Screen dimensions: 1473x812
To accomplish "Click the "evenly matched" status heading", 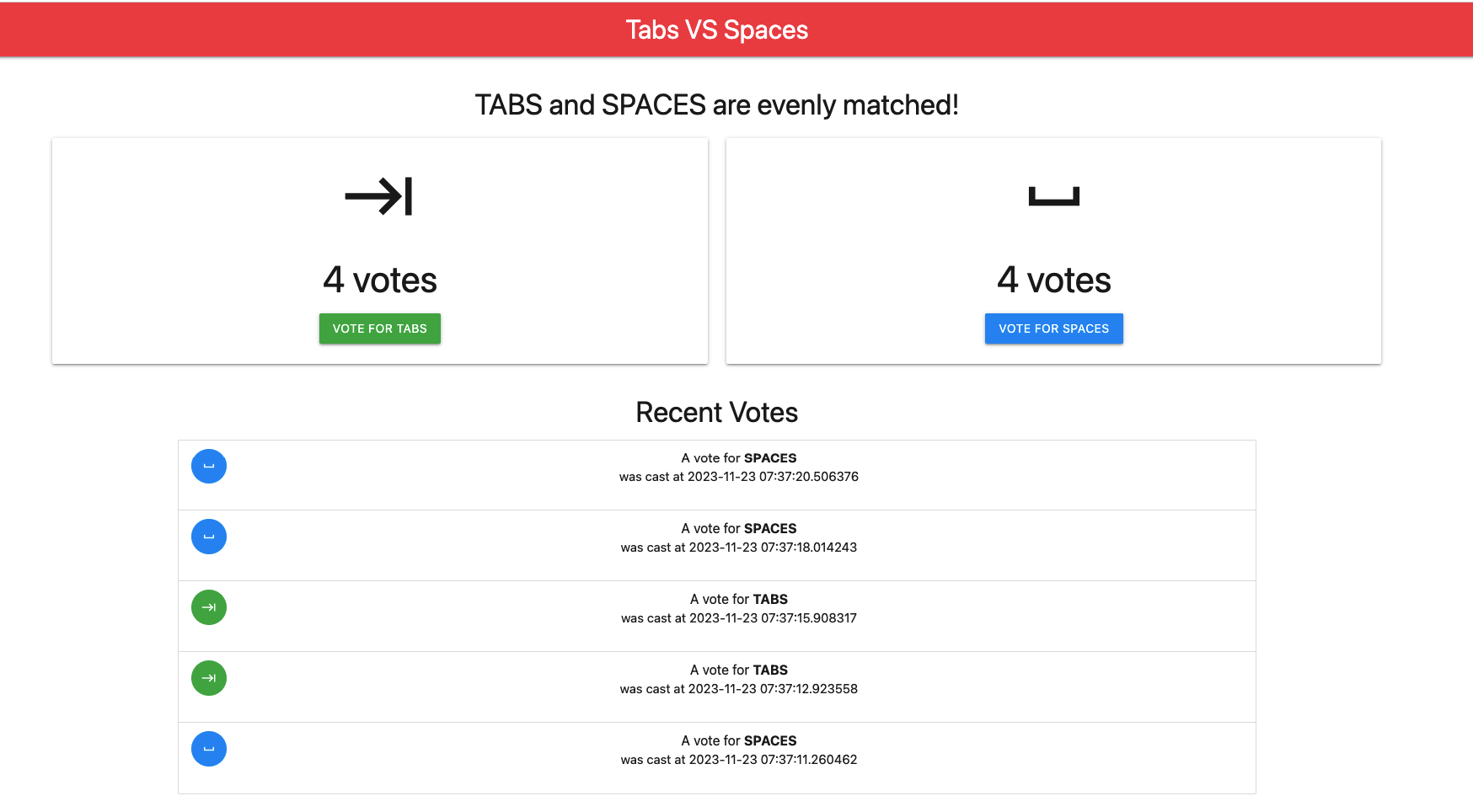I will pyautogui.click(x=716, y=105).
